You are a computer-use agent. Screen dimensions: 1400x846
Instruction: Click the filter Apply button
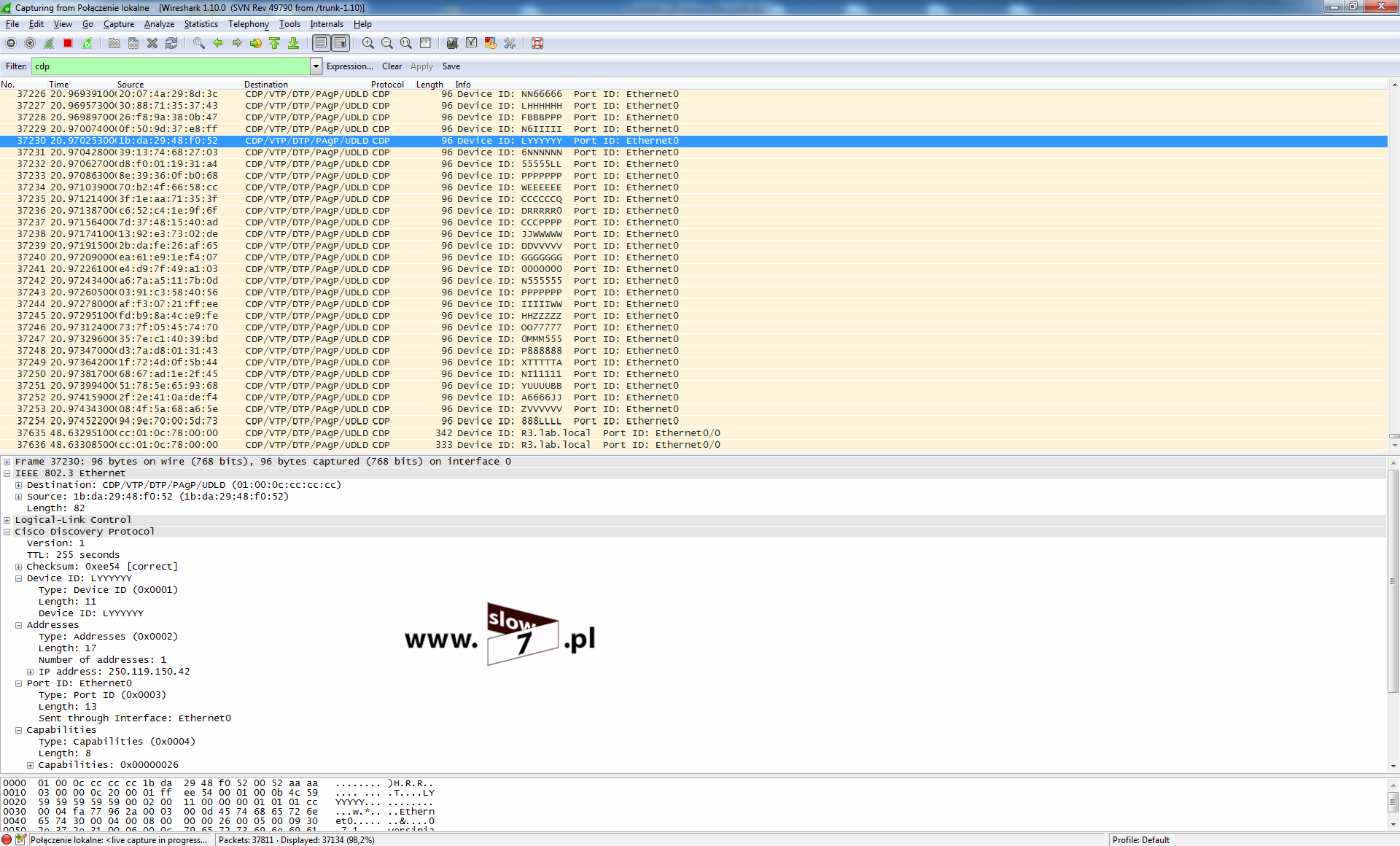421,66
